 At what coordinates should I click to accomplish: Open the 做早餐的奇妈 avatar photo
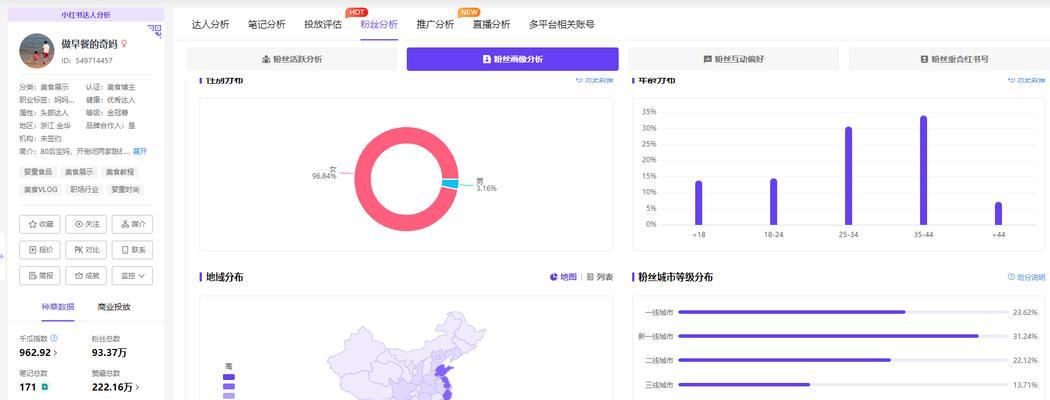tap(37, 50)
